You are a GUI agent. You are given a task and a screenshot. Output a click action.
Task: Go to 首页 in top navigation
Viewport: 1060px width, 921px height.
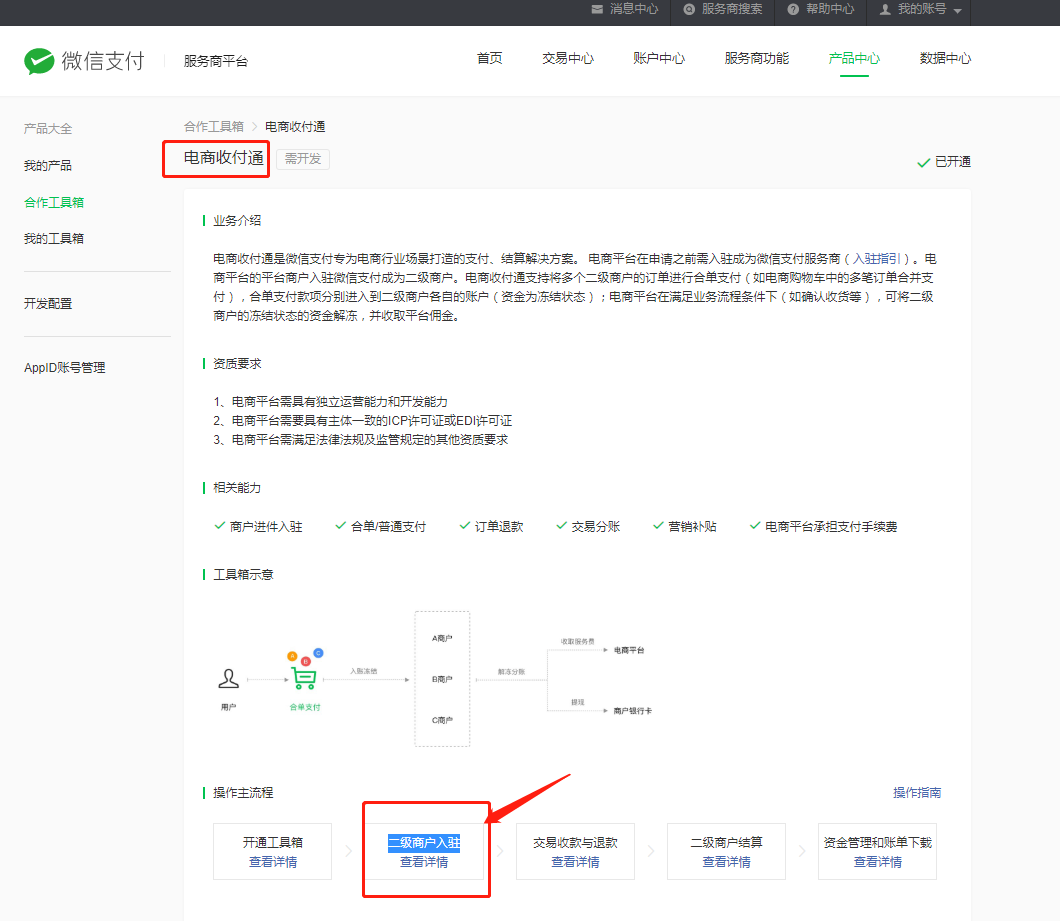(x=489, y=58)
